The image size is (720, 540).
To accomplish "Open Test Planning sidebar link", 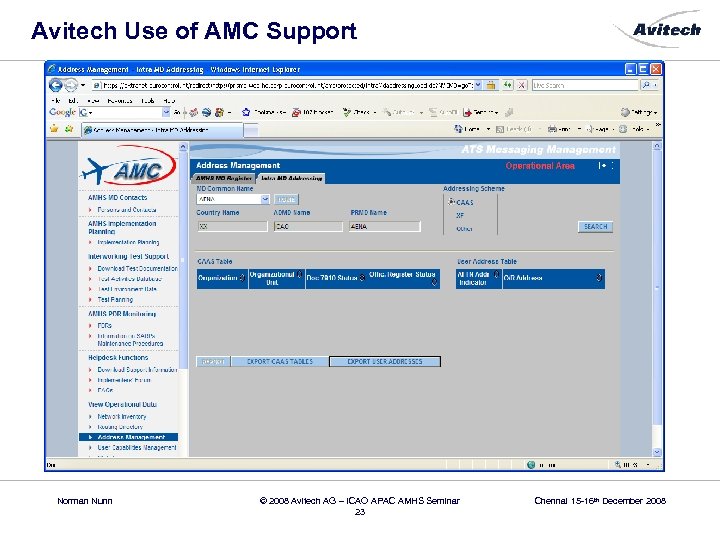I will 115,299.
